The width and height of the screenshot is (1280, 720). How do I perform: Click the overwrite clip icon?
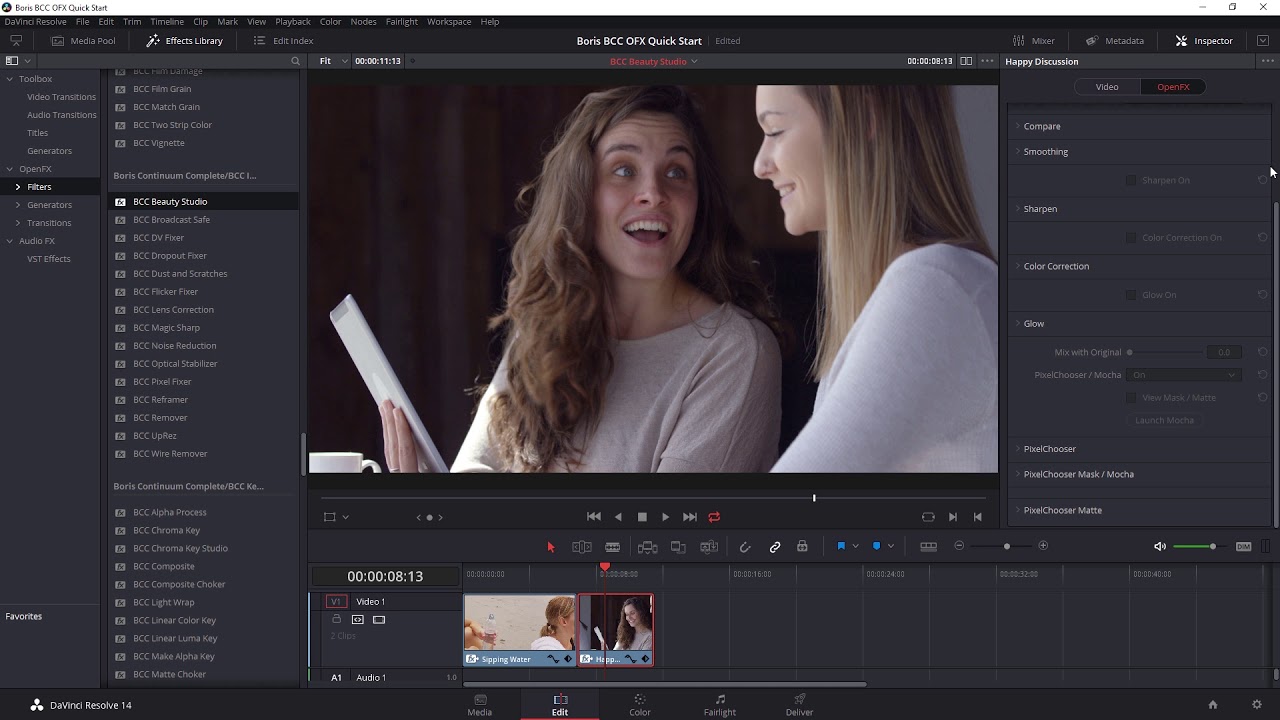click(x=678, y=547)
